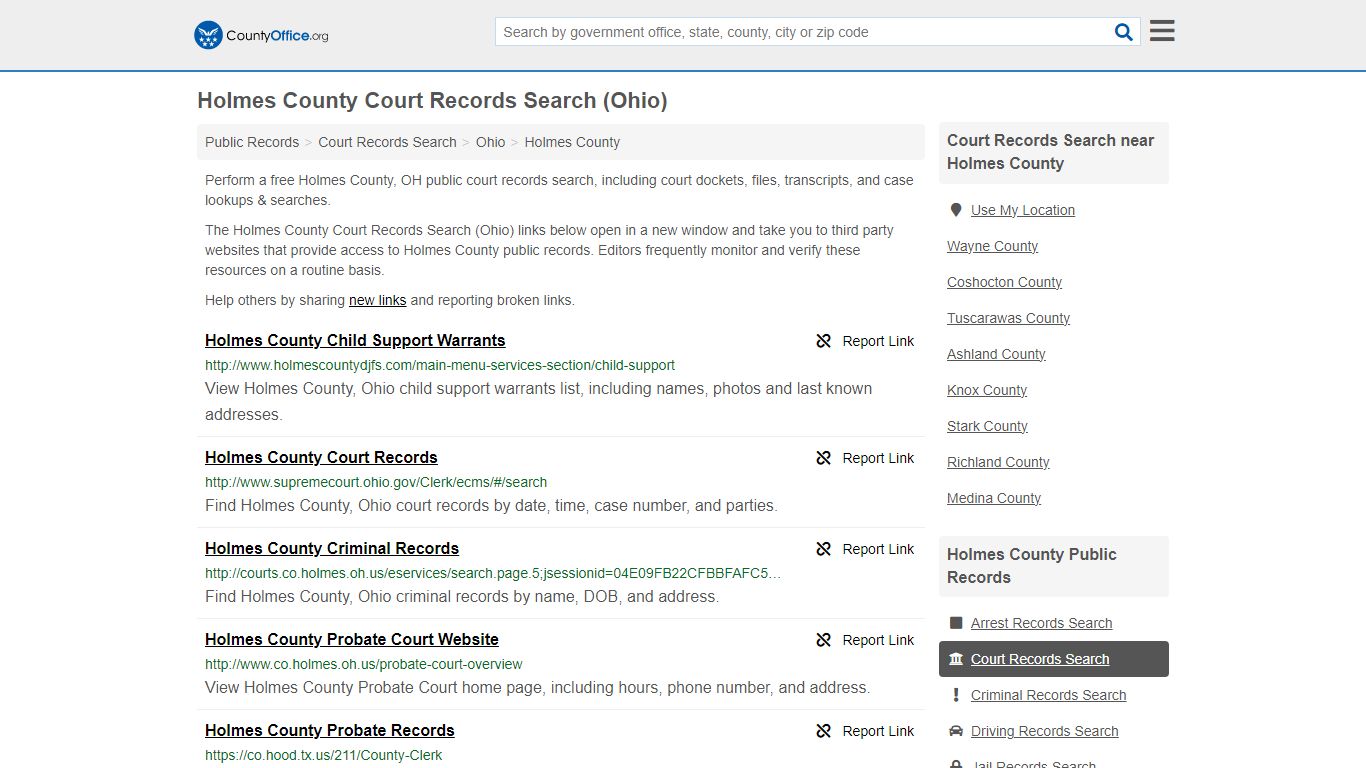Open Court Records Search breadcrumb link
Viewport: 1366px width, 768px height.
tap(387, 142)
